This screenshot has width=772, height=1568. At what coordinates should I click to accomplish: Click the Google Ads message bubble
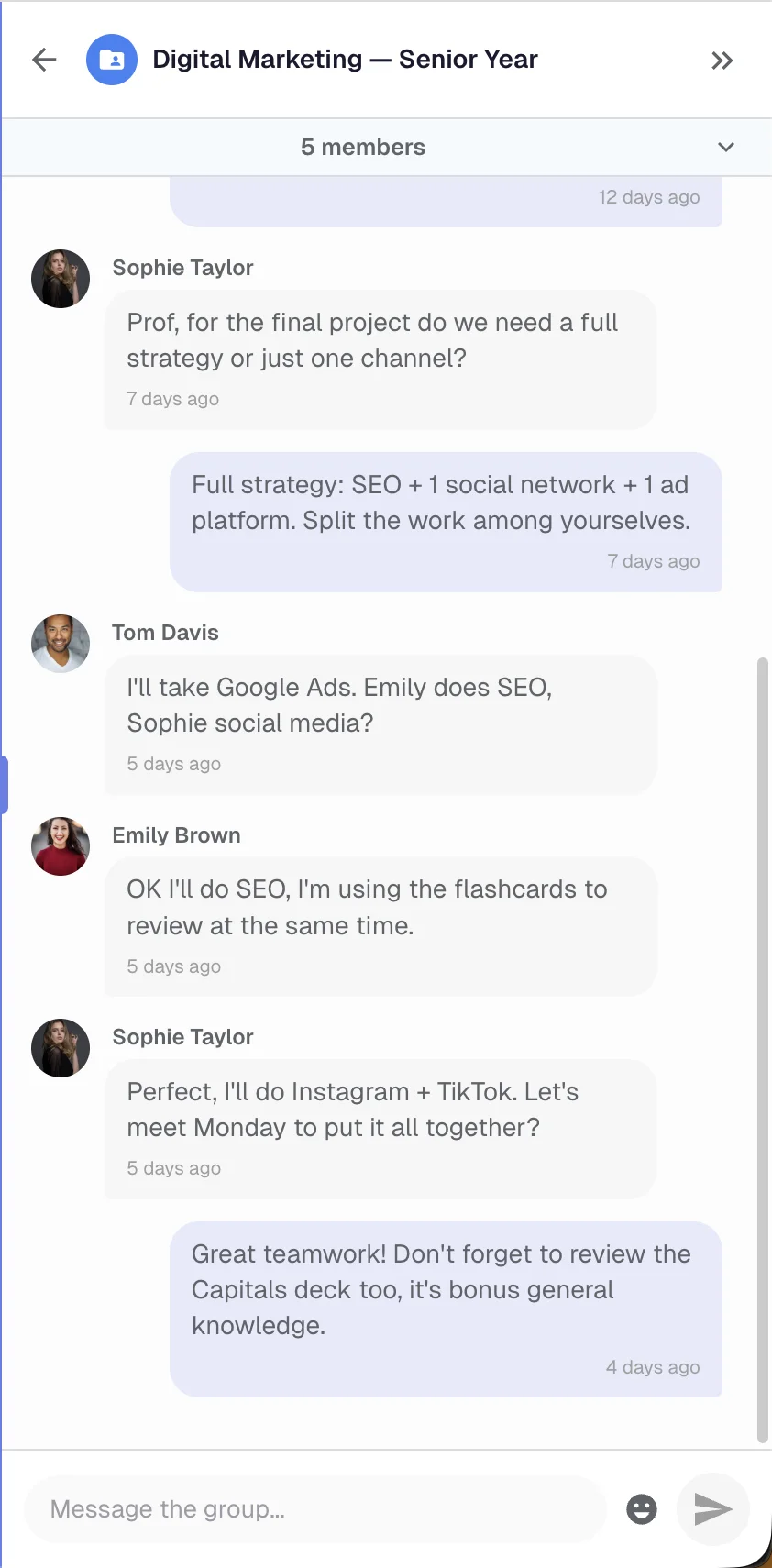point(380,724)
